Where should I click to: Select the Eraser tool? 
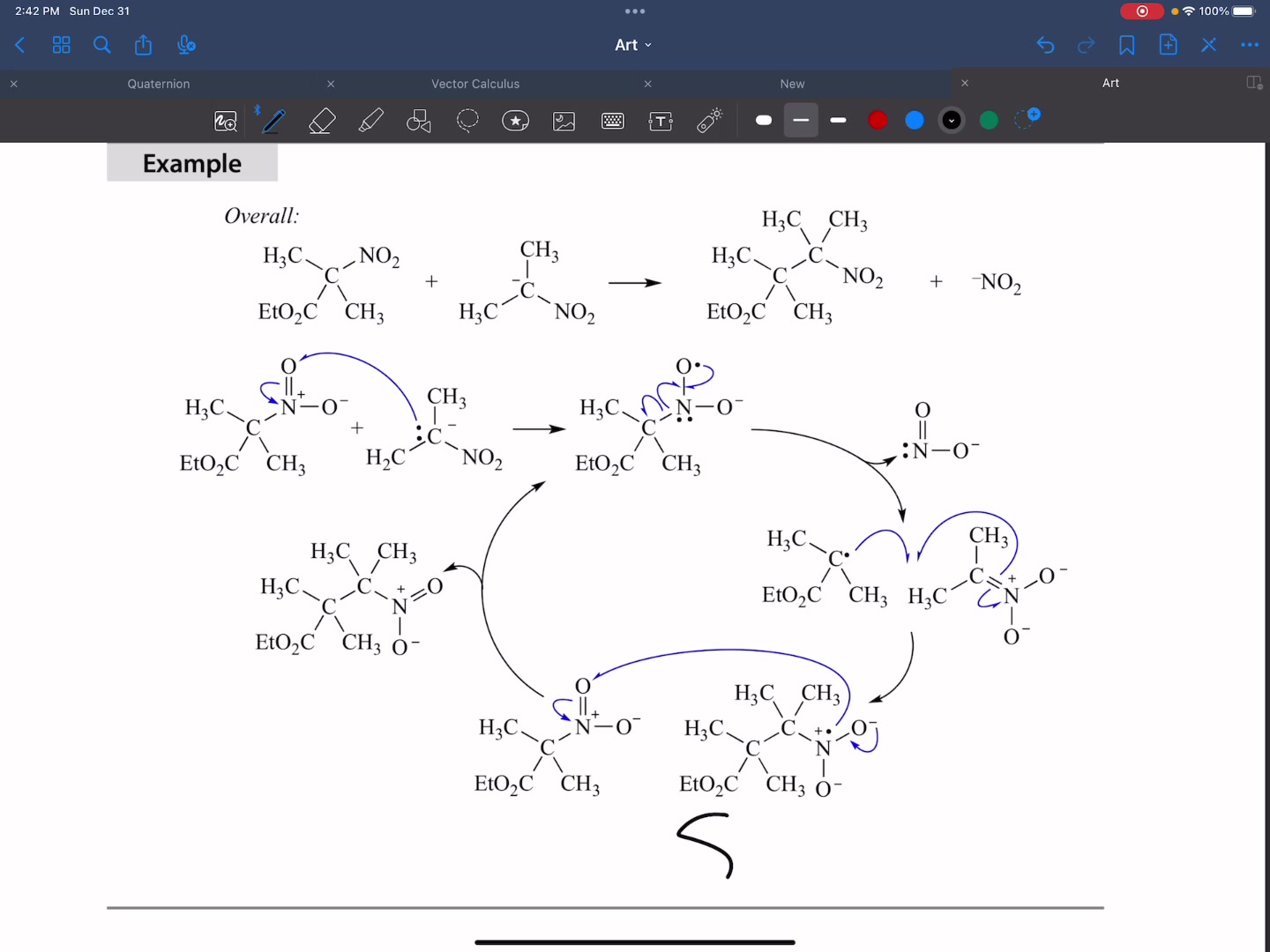322,121
